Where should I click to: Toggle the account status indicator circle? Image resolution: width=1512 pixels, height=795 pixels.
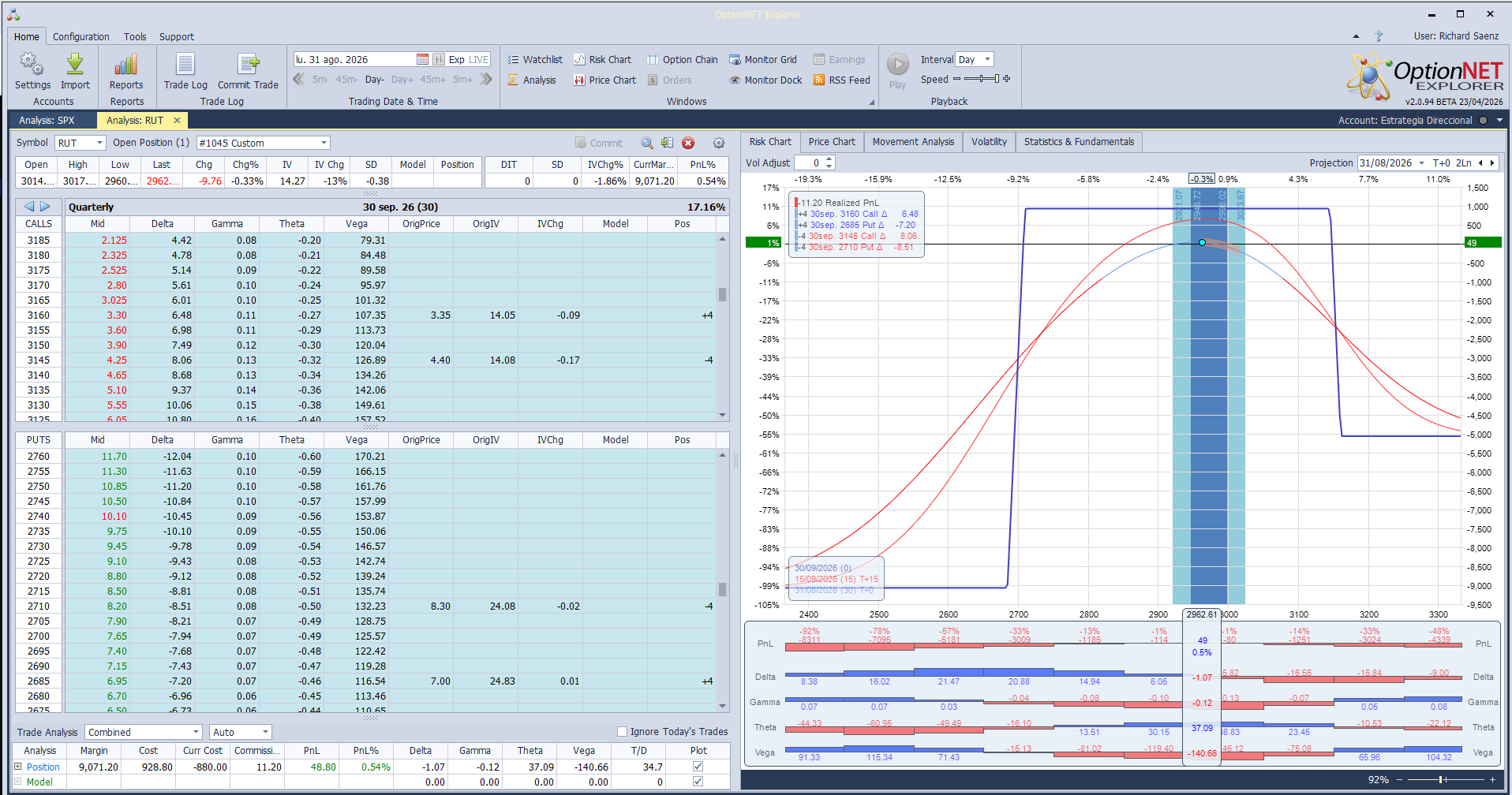pyautogui.click(x=1484, y=121)
